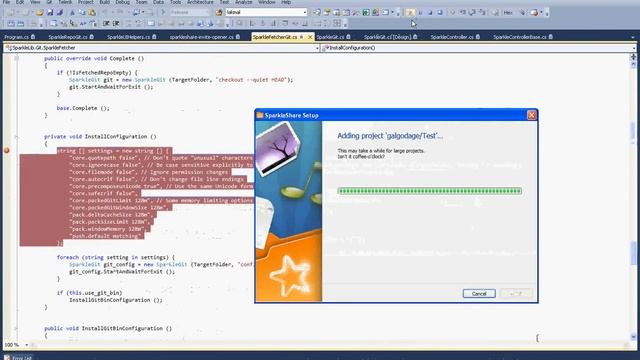640x360 pixels.
Task: Click "InstallGitBinConfiguration ();" call line
Action: pyautogui.click(x=116, y=300)
